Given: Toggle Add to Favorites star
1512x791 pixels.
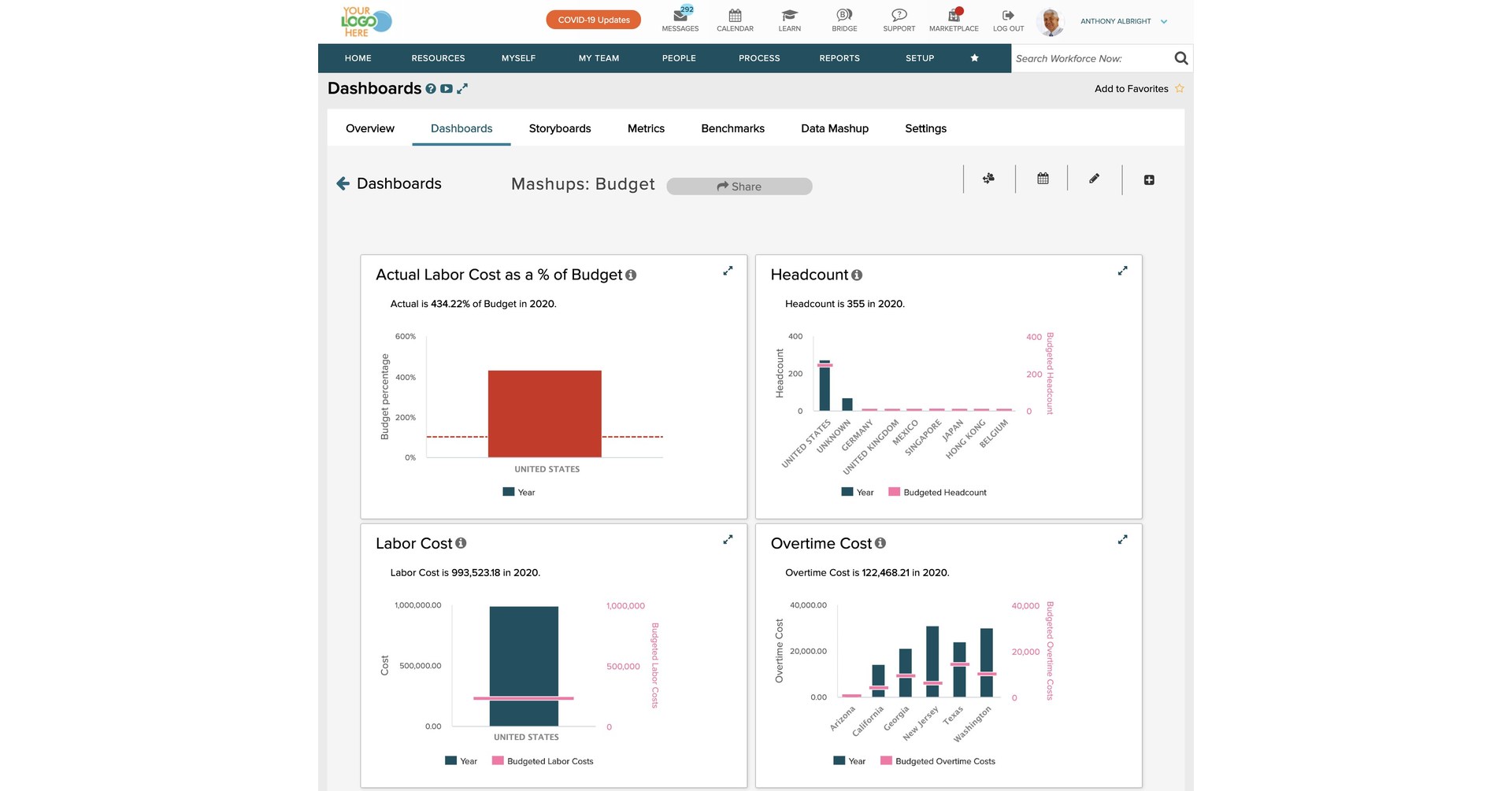Looking at the screenshot, I should (x=1179, y=88).
